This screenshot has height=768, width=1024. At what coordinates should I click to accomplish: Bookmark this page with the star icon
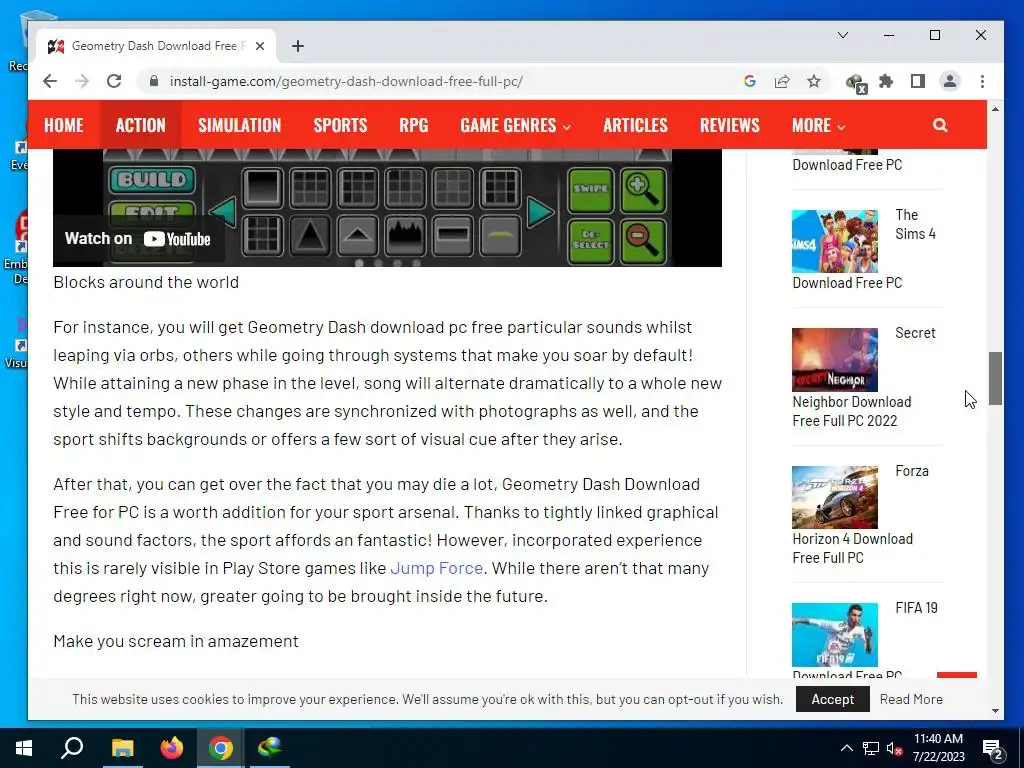pyautogui.click(x=814, y=81)
